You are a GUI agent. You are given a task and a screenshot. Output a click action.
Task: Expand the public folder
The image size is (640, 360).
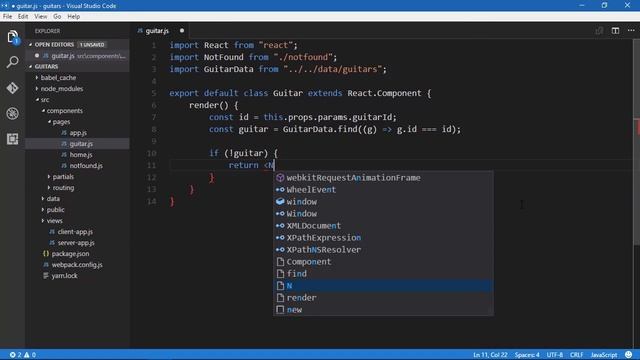pyautogui.click(x=55, y=210)
